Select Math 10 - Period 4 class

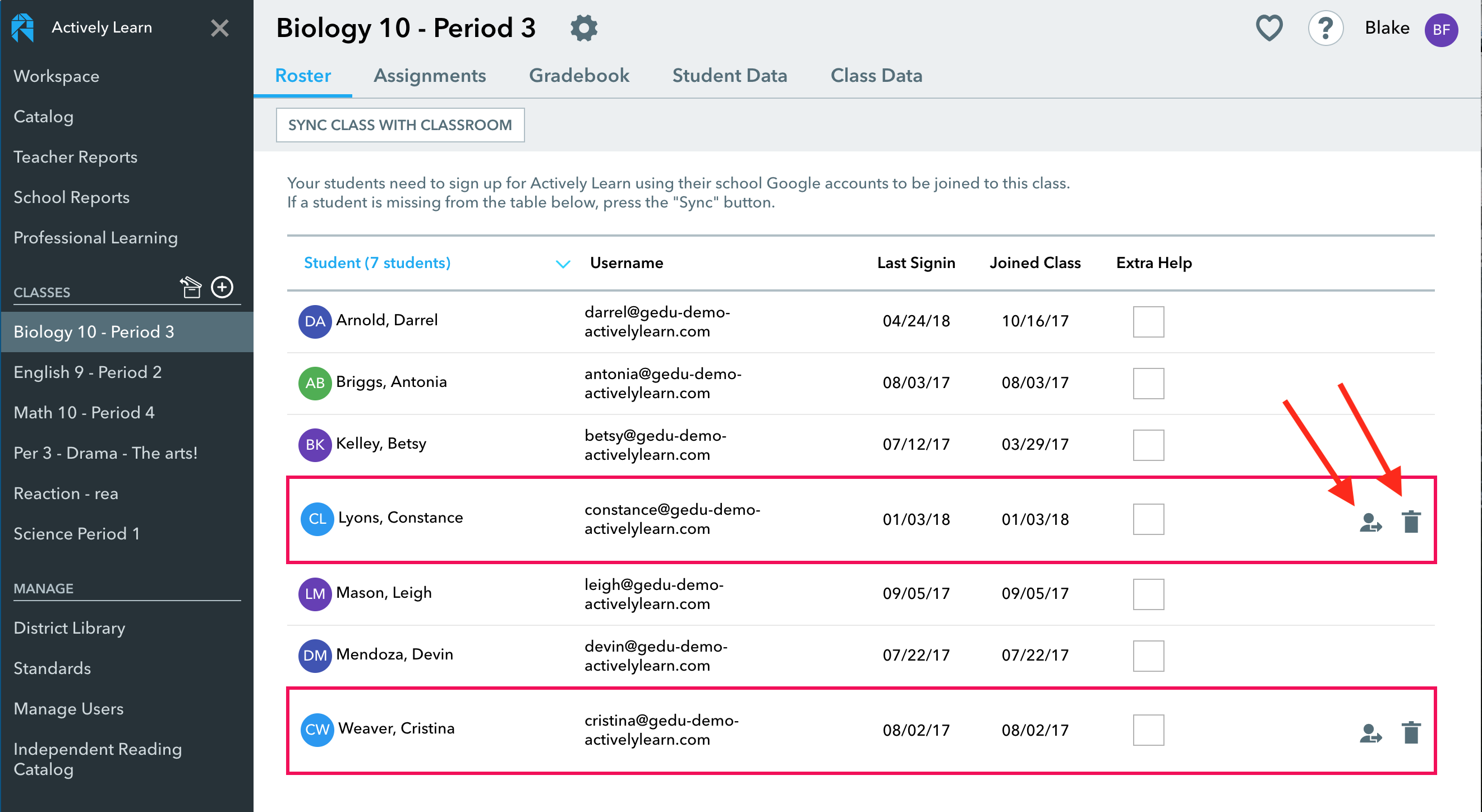84,412
